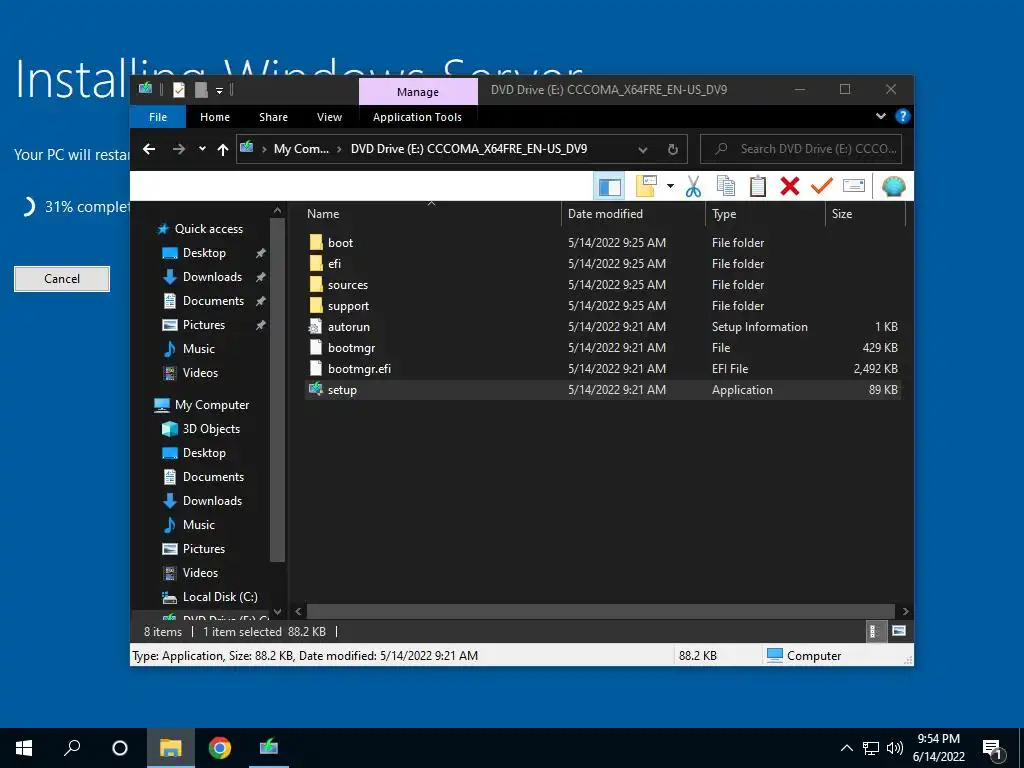
Task: Switch to the Share ribbon tab
Action: tap(273, 117)
